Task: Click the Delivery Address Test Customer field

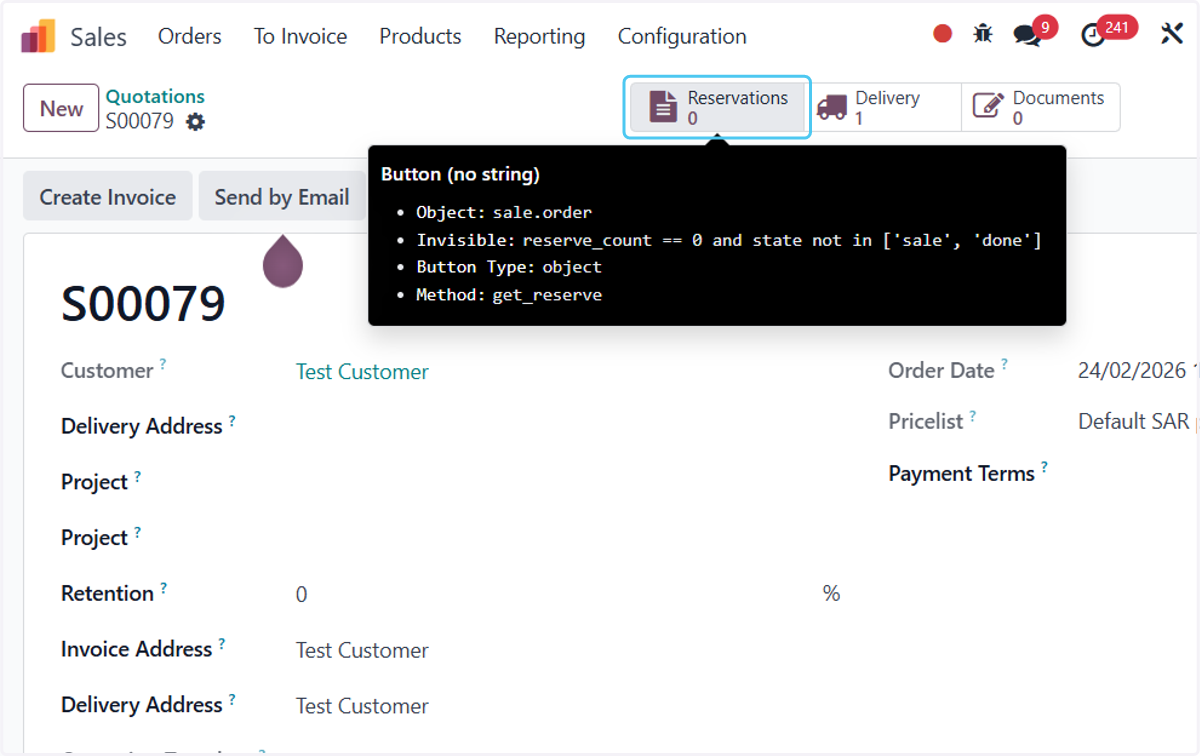Action: click(362, 706)
